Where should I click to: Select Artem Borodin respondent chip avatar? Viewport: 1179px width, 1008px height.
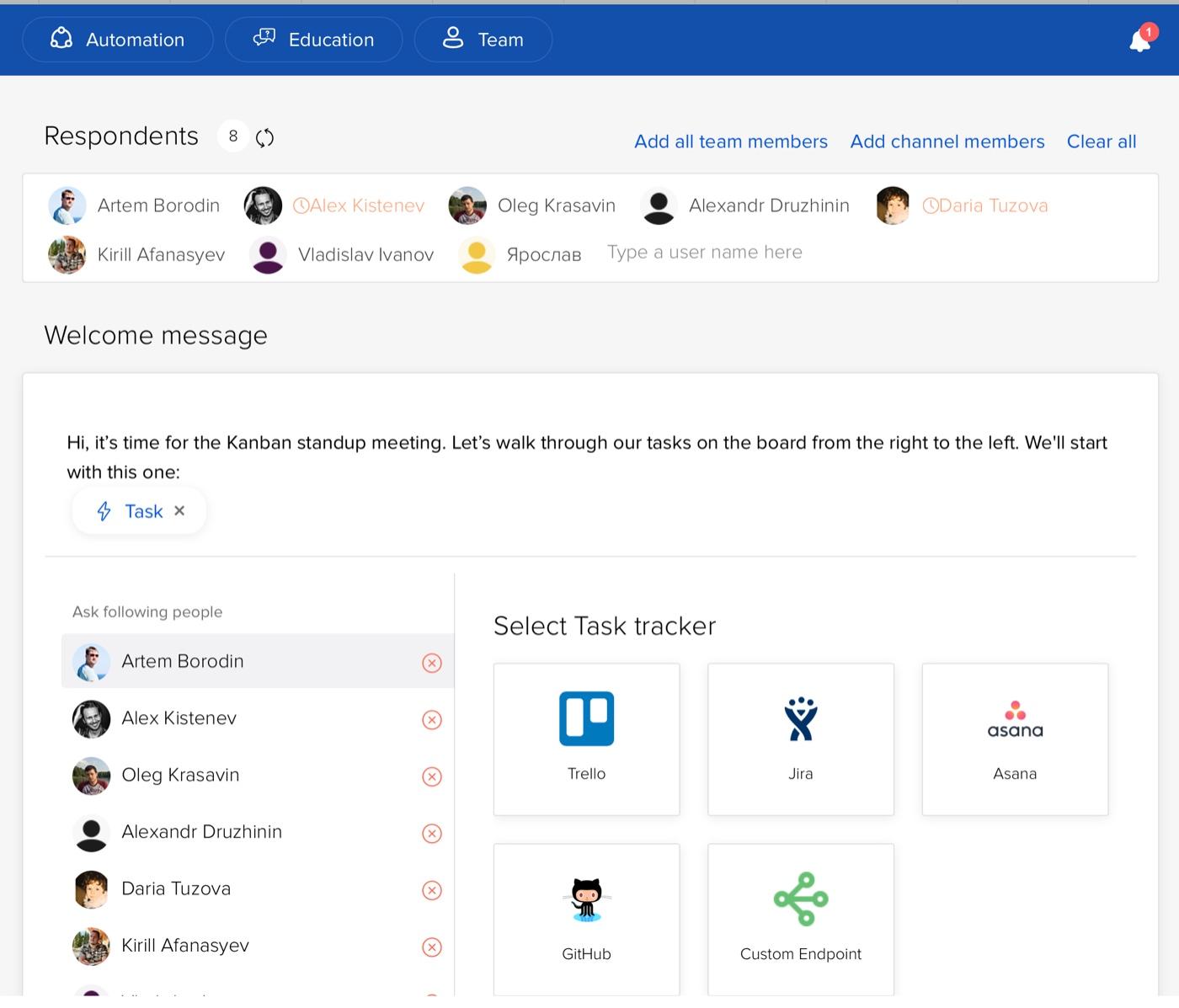67,205
